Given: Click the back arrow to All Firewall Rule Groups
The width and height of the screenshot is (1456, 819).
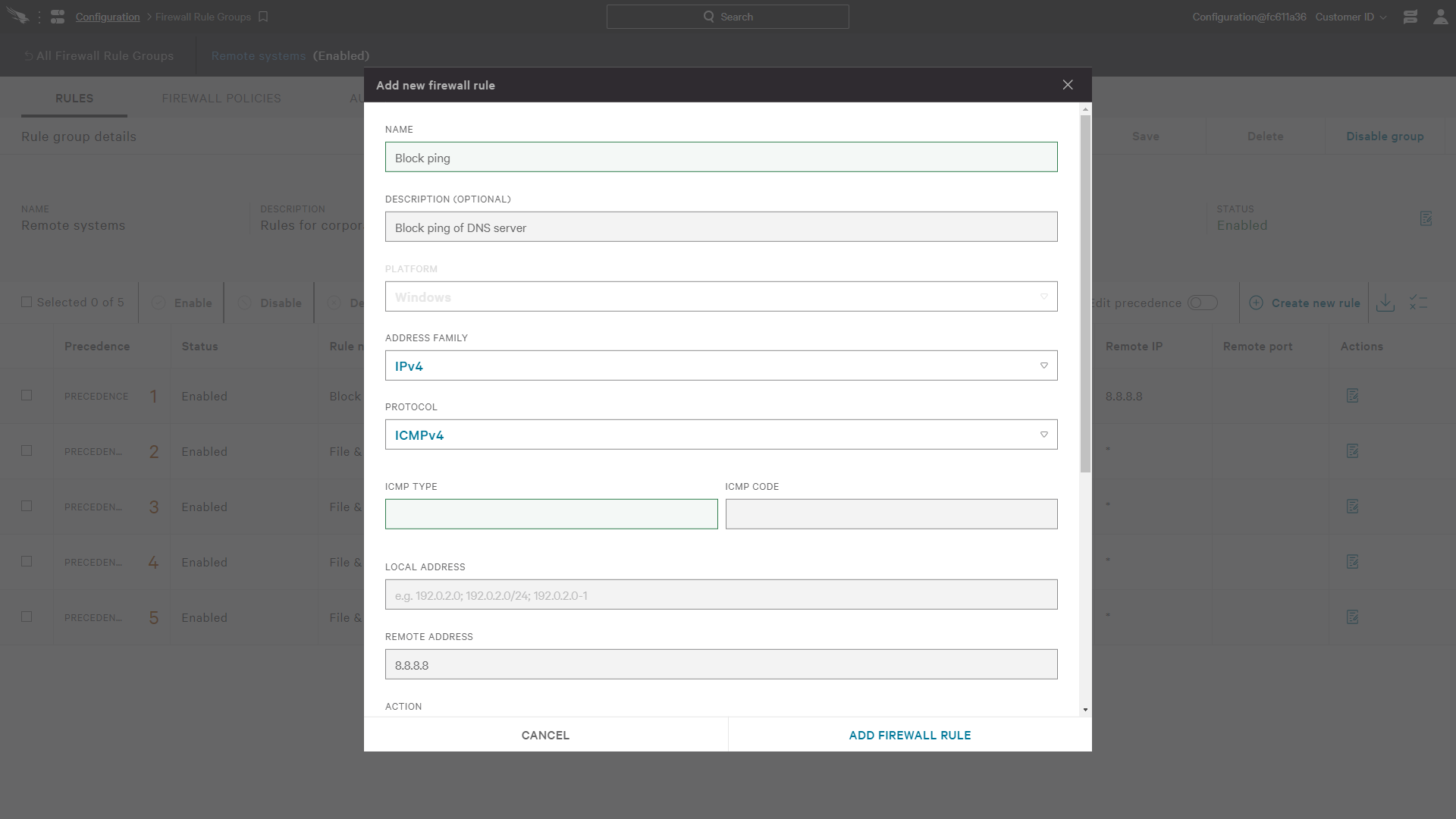Looking at the screenshot, I should [x=28, y=56].
